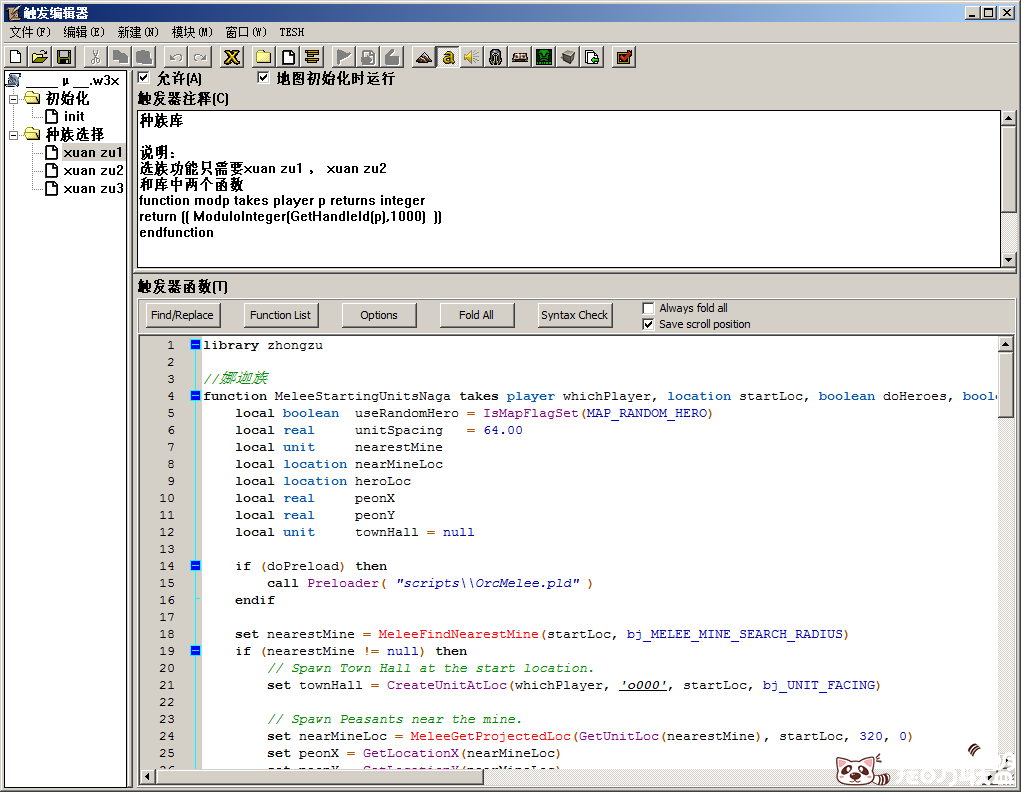Open the TESH menu
The image size is (1021, 792).
[x=291, y=32]
